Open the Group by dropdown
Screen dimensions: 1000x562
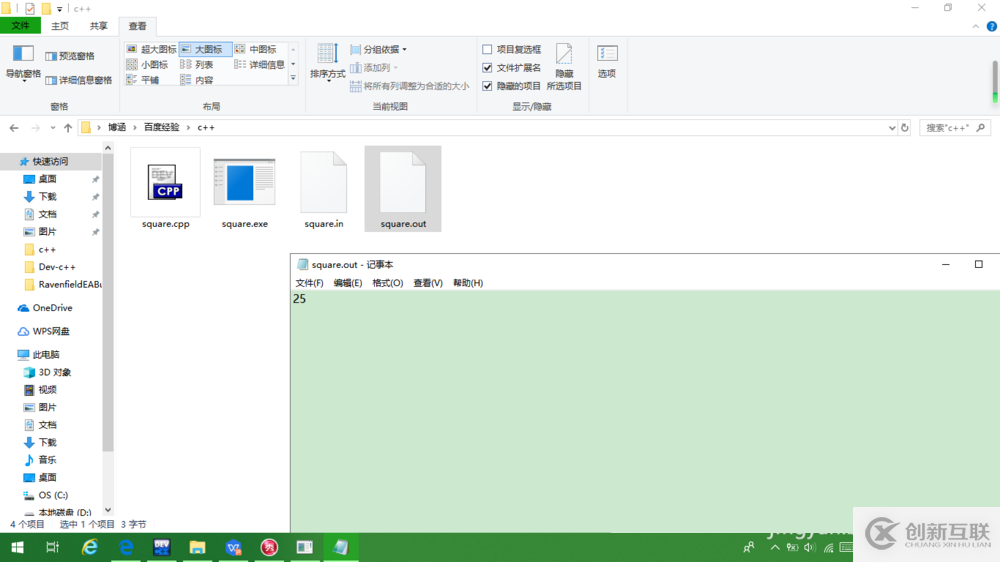tap(378, 49)
